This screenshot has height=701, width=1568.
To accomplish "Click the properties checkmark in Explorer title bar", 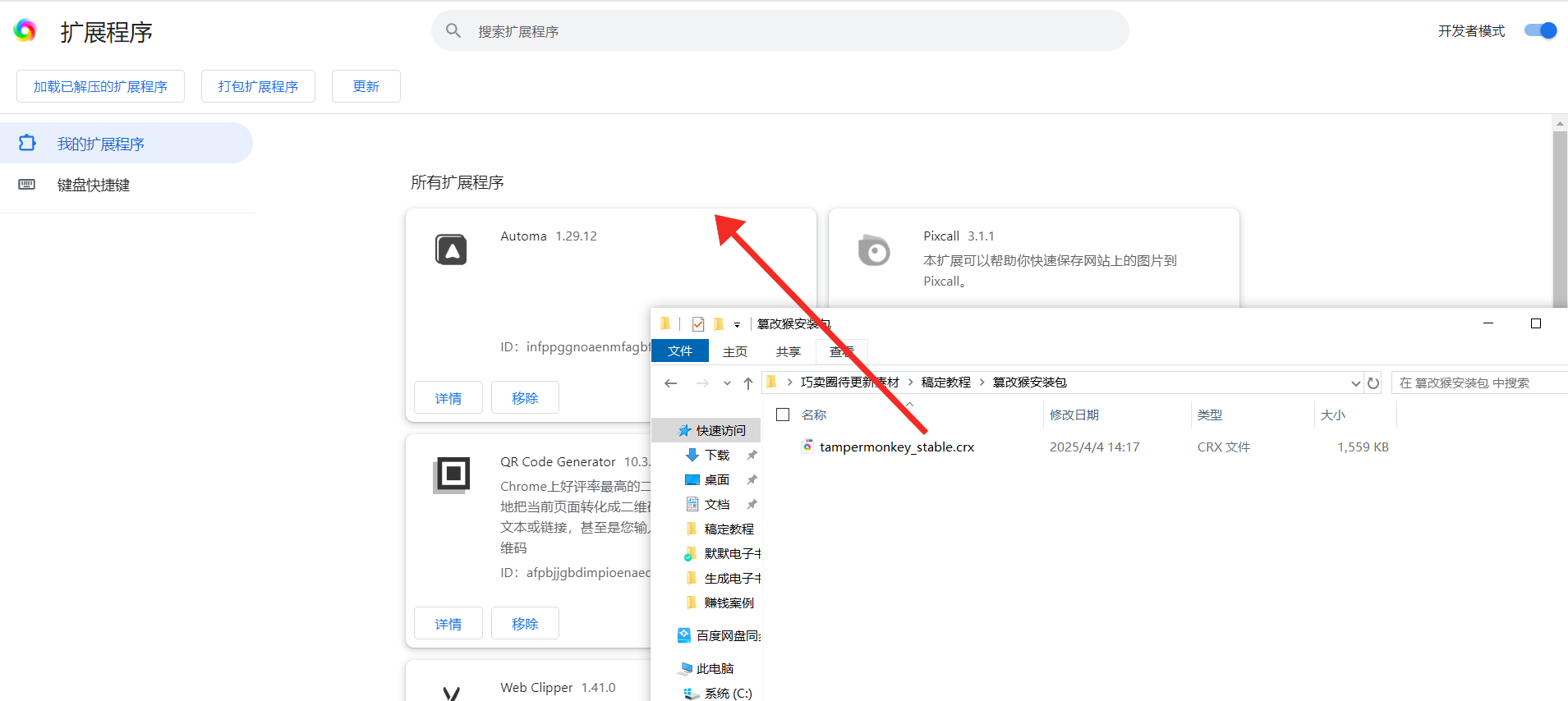I will [698, 324].
